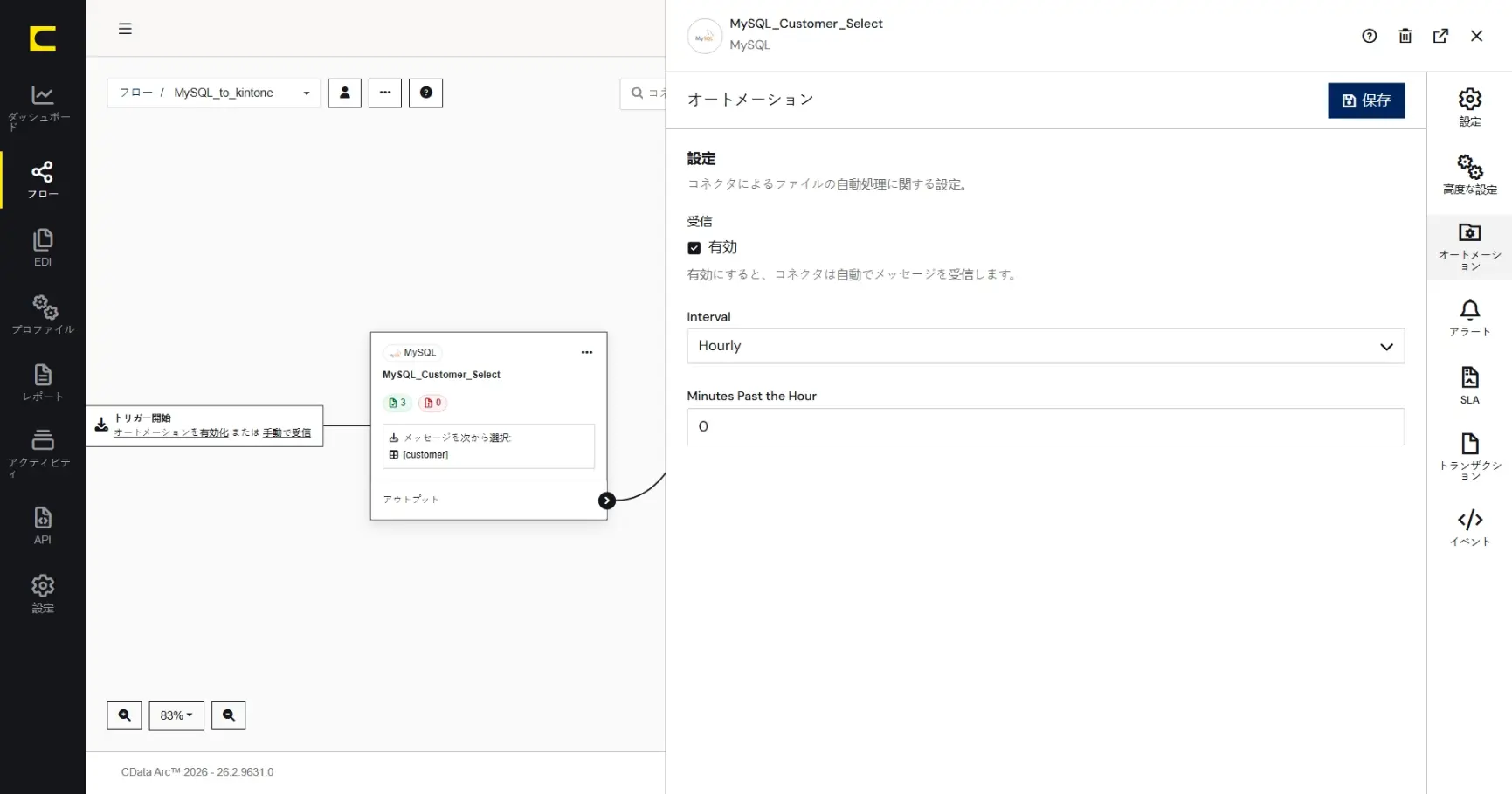Viewport: 1512px width, 794px height.
Task: Switch to the トランザクション tab
Action: click(1470, 457)
